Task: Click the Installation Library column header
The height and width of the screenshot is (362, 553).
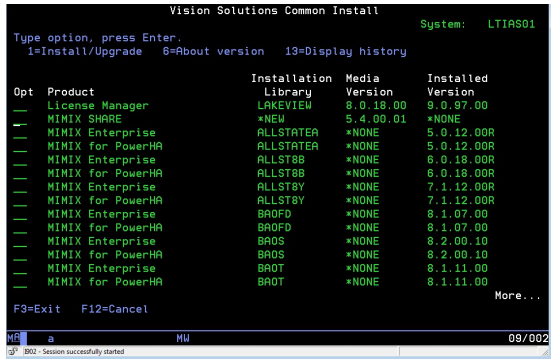Action: coord(291,85)
